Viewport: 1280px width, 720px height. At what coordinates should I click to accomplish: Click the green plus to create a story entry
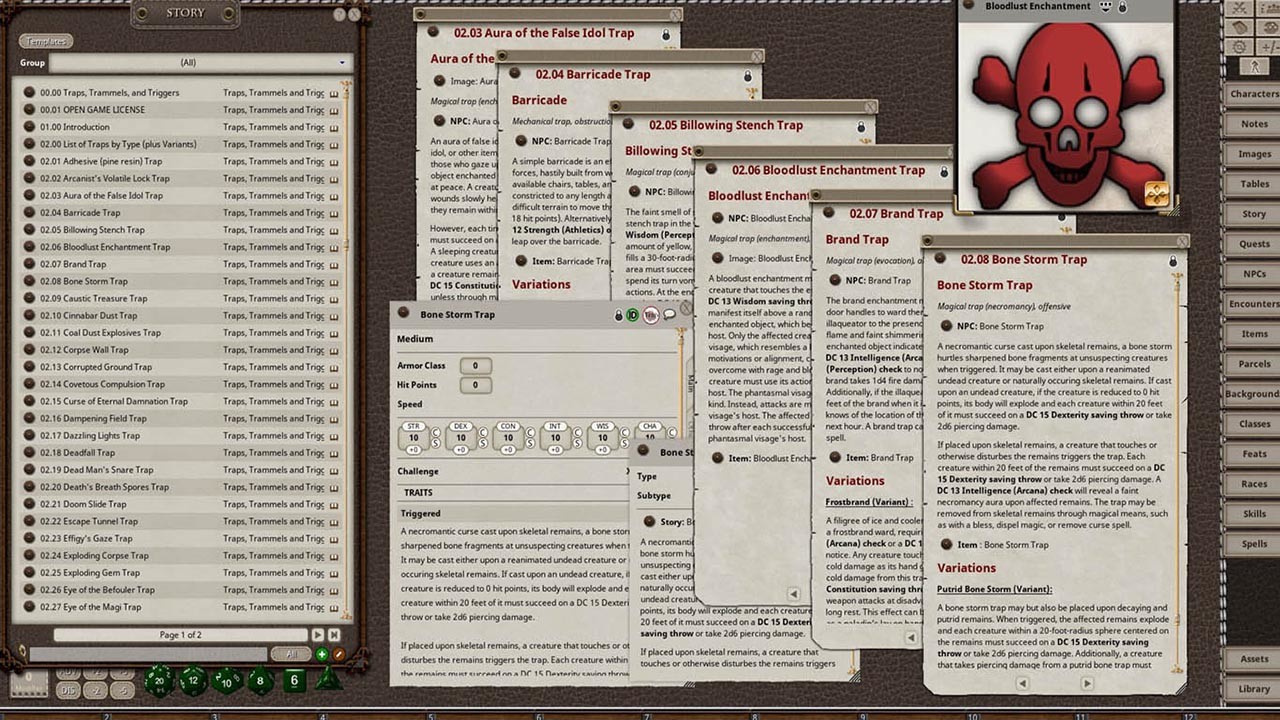[322, 655]
